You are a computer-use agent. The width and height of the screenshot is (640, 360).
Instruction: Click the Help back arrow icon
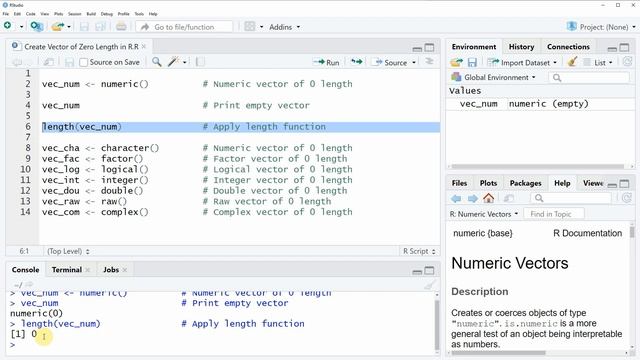pos(456,198)
